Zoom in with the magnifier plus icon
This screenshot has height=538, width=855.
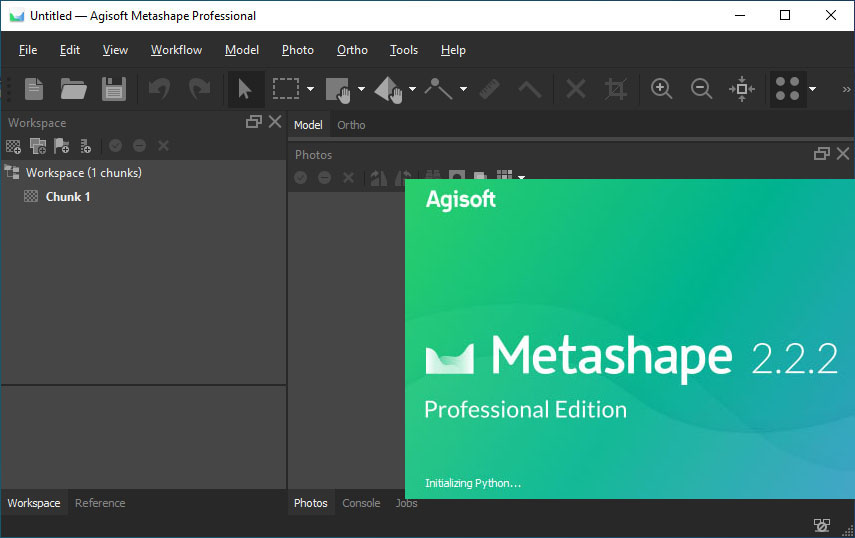point(661,89)
